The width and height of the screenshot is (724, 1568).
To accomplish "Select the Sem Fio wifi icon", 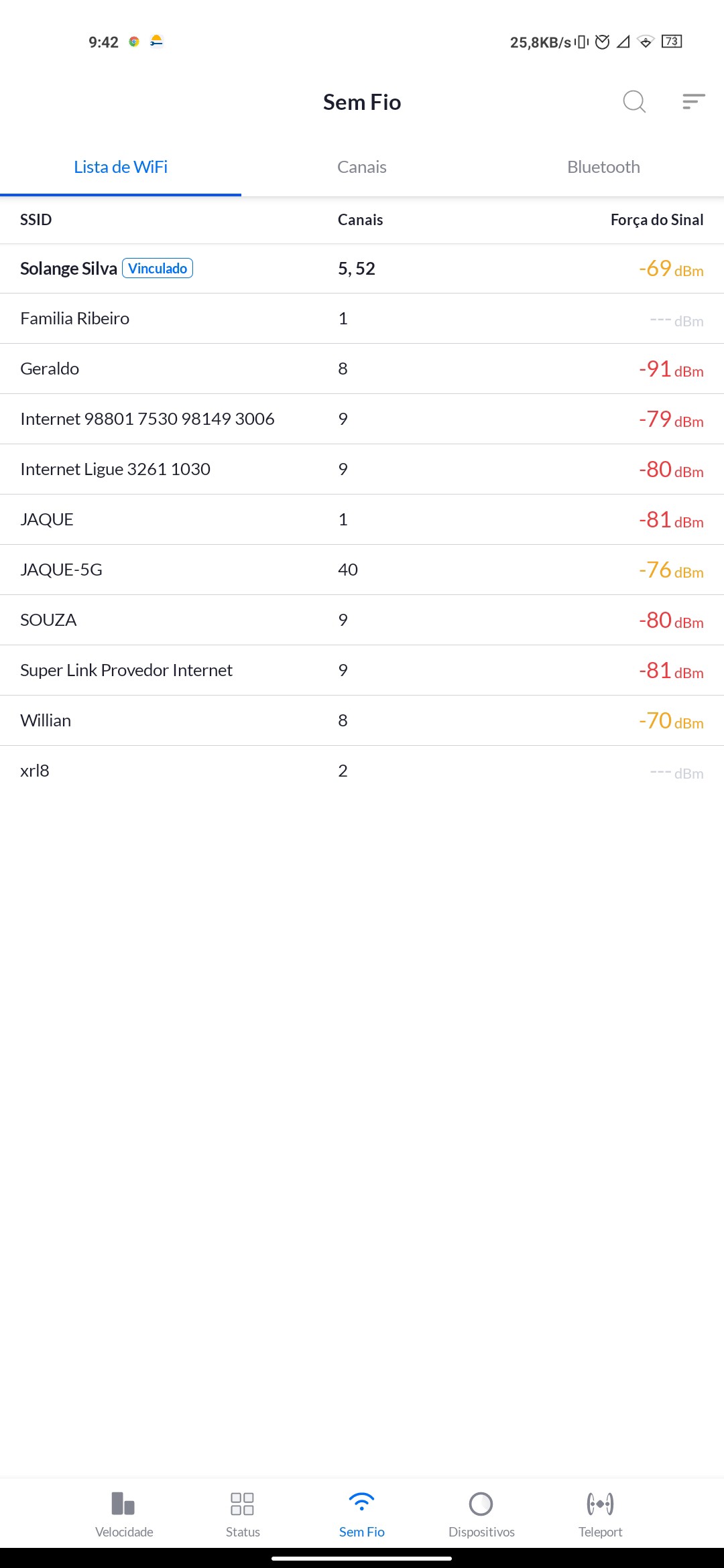I will 362,1504.
